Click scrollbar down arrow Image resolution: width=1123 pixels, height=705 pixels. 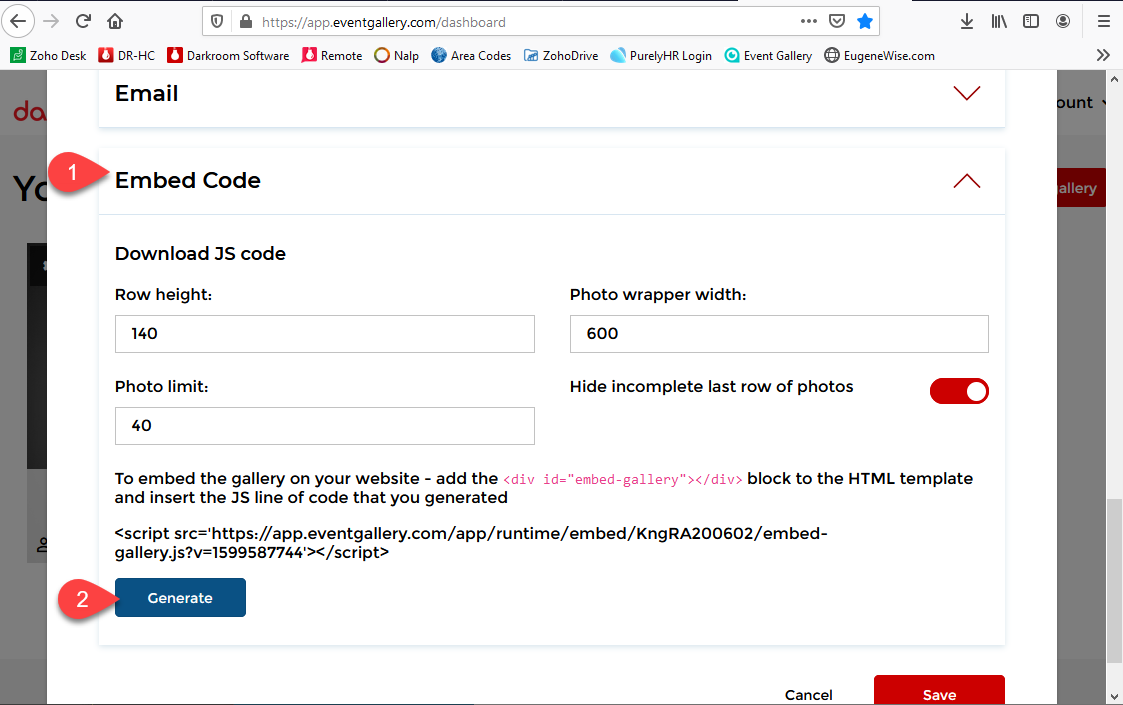coord(1114,696)
